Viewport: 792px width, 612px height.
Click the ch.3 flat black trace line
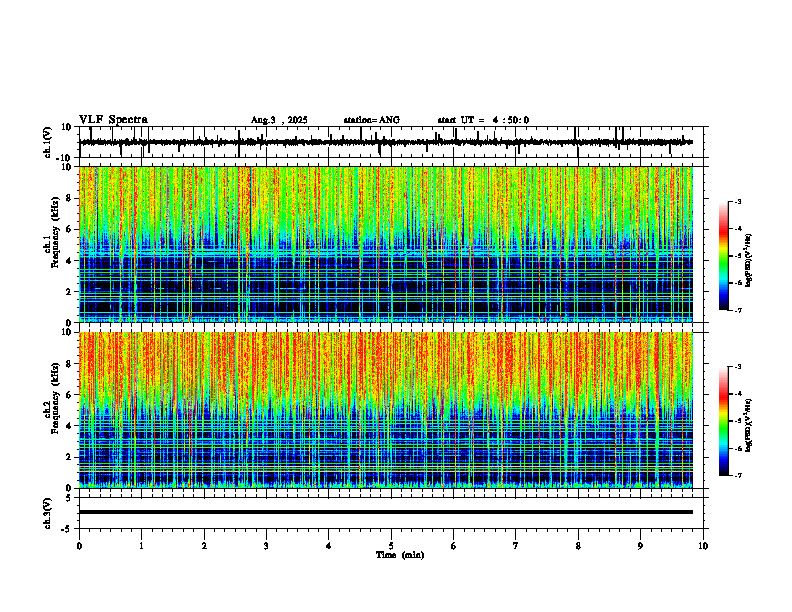(386, 512)
